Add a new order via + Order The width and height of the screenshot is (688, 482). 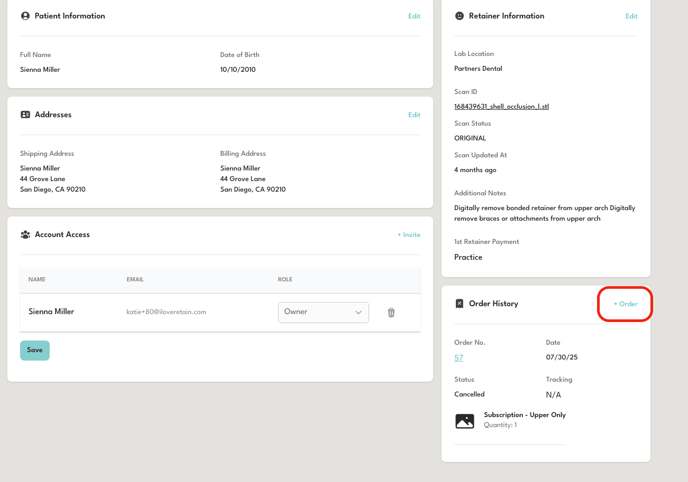pos(625,304)
